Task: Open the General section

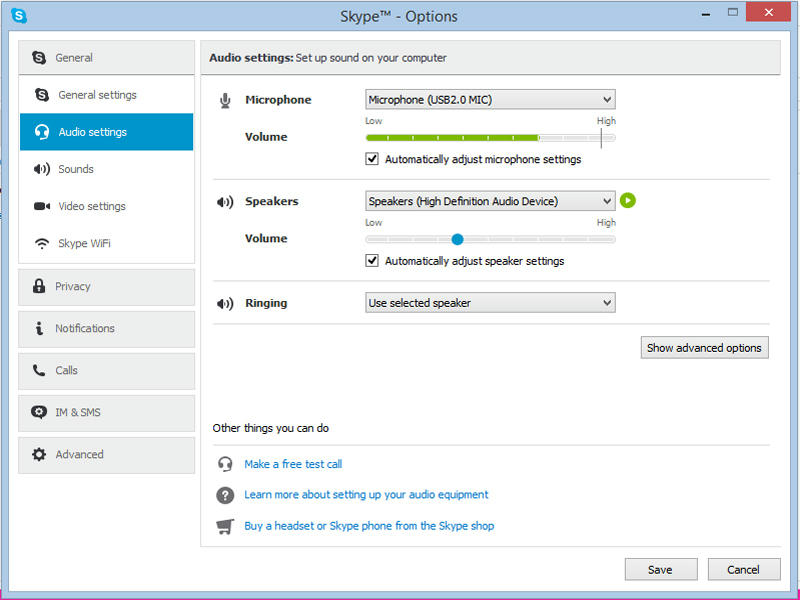Action: (107, 58)
